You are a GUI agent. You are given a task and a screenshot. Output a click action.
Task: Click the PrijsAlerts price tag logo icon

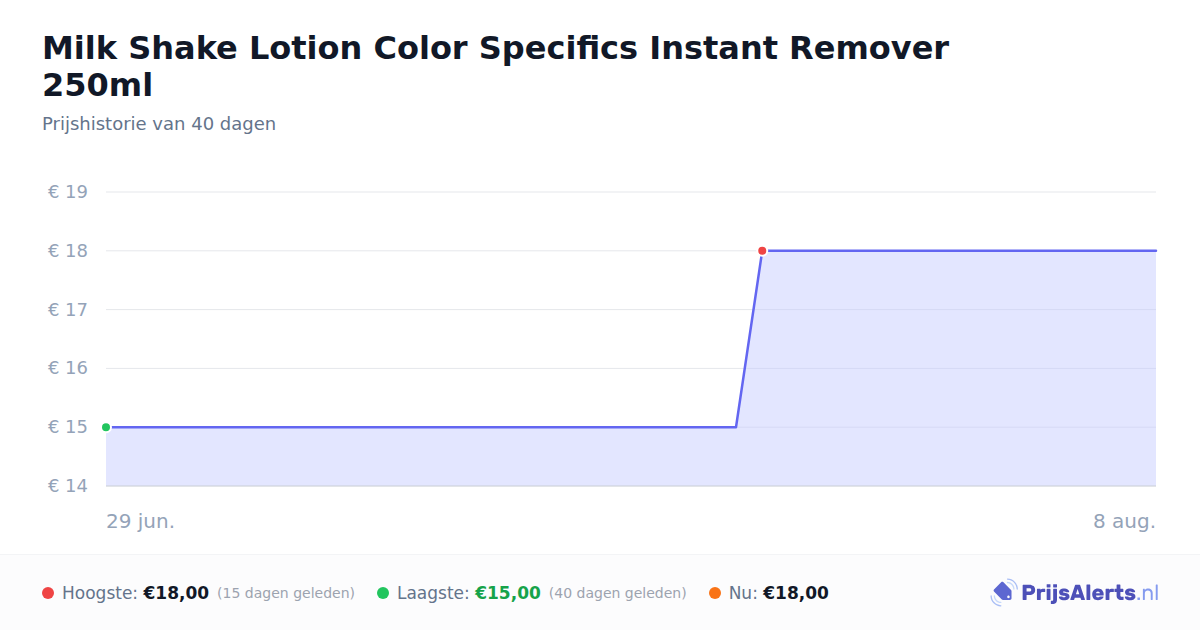click(1003, 593)
